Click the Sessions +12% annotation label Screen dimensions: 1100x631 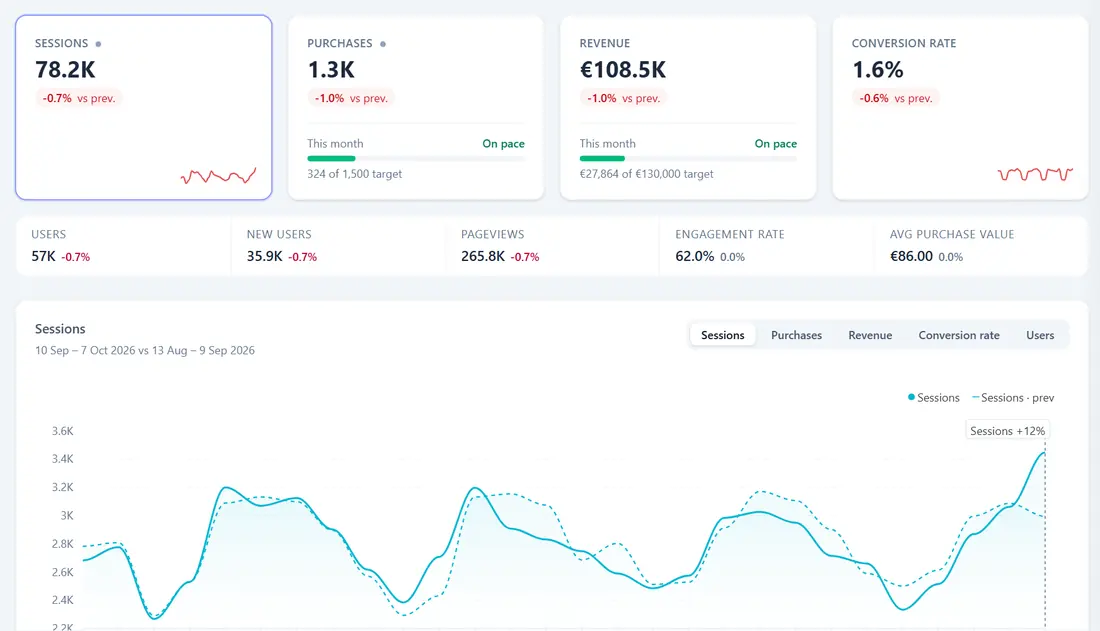point(1007,431)
